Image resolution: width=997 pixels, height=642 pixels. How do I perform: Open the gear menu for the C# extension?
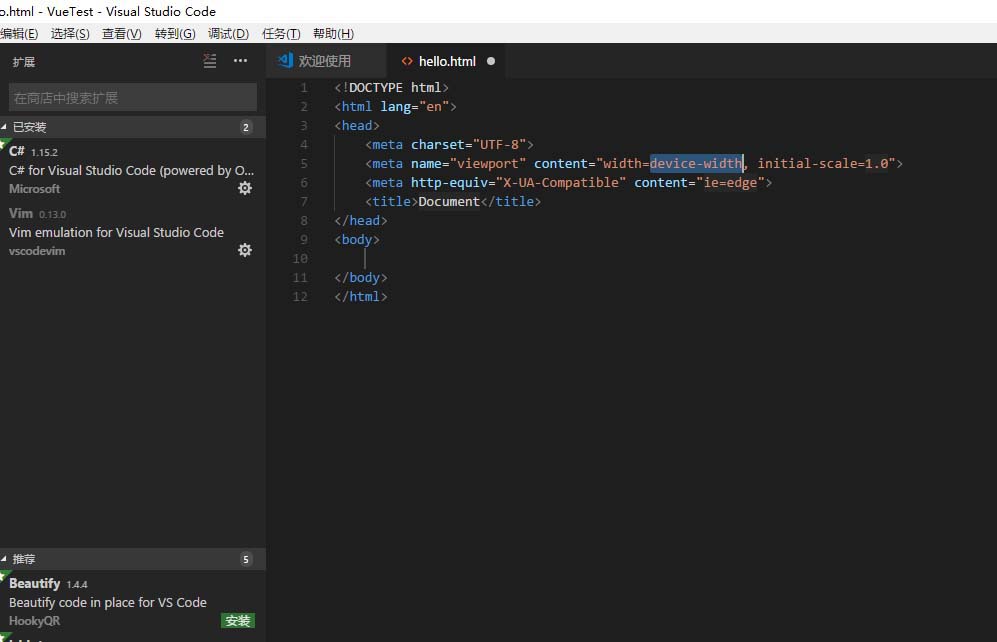pos(245,188)
